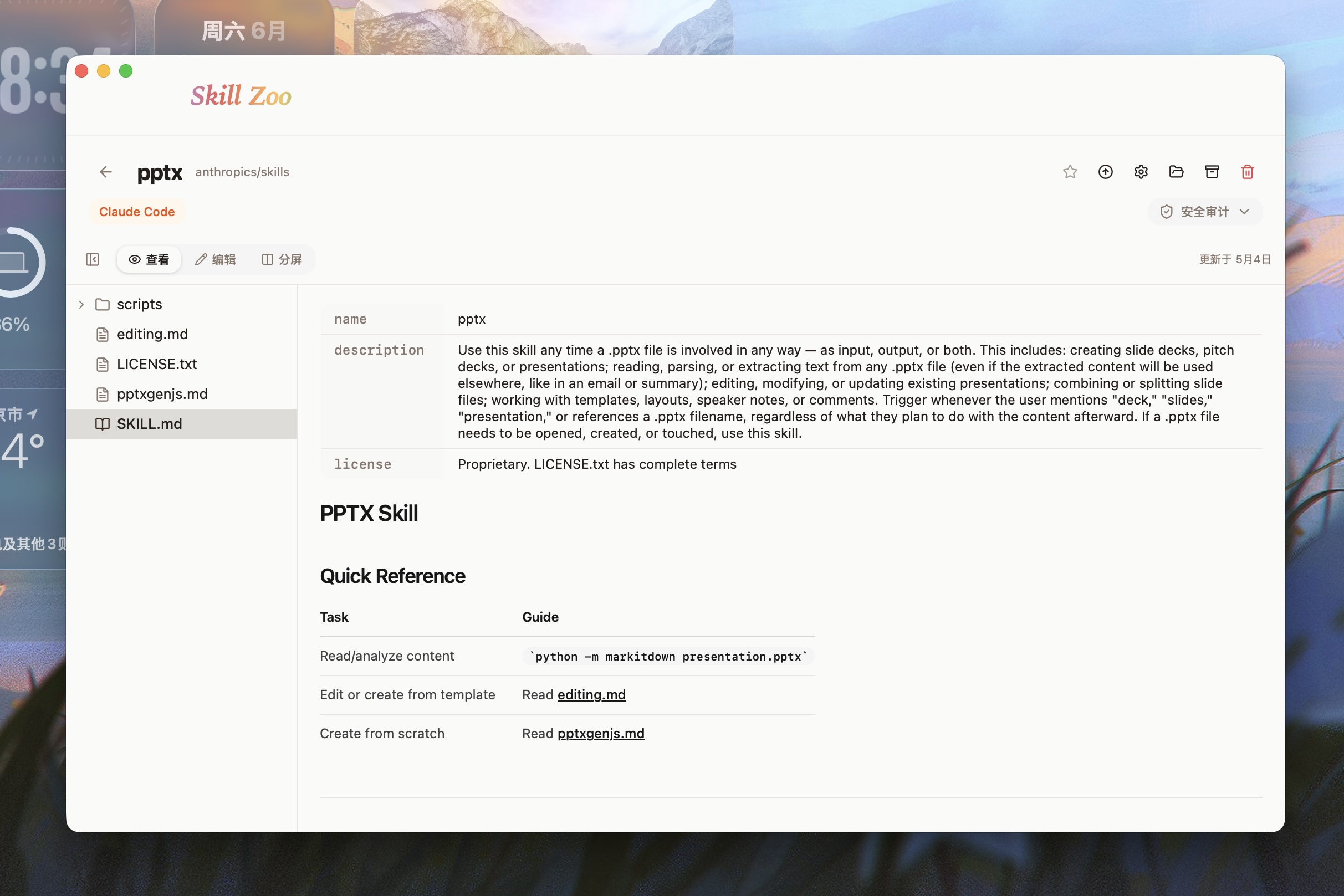This screenshot has height=896, width=1344.
Task: Click the back arrow next to pptx
Action: click(x=106, y=172)
